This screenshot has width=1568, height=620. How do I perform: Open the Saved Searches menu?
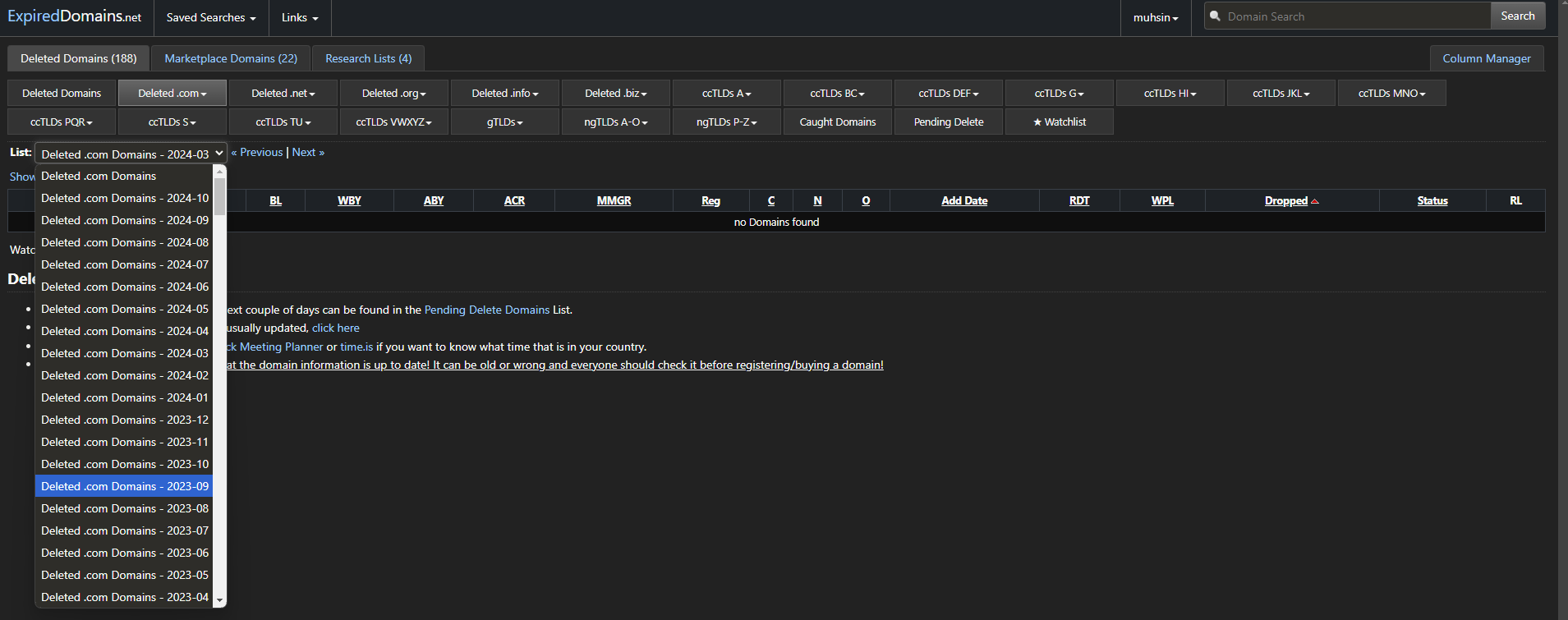[x=211, y=17]
